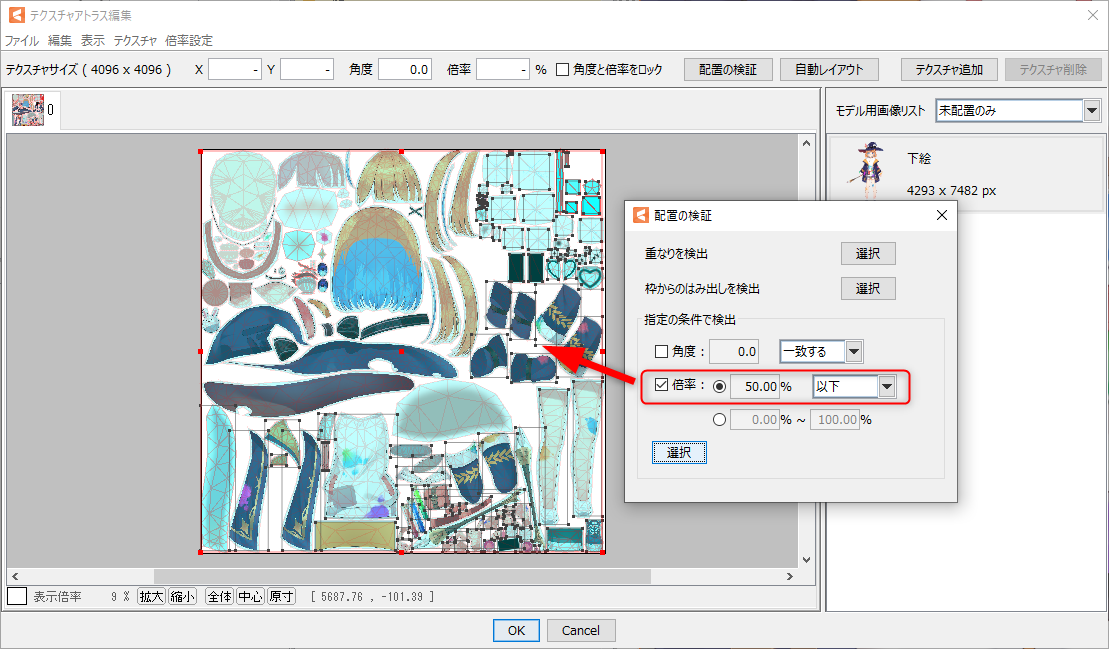Open the テクスチャ menu
Screen dimensions: 1109x649
click(135, 40)
